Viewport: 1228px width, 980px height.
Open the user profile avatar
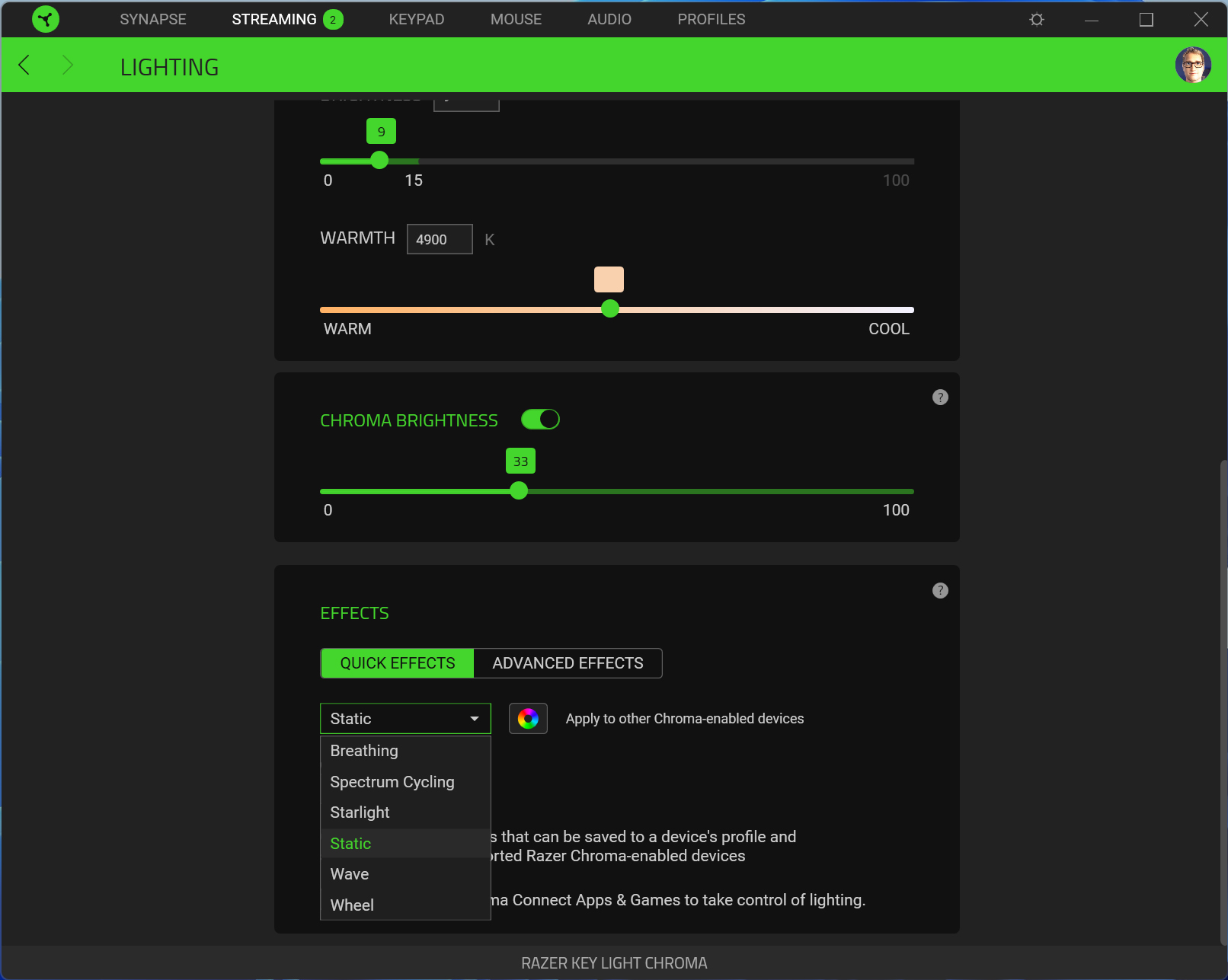coord(1193,65)
